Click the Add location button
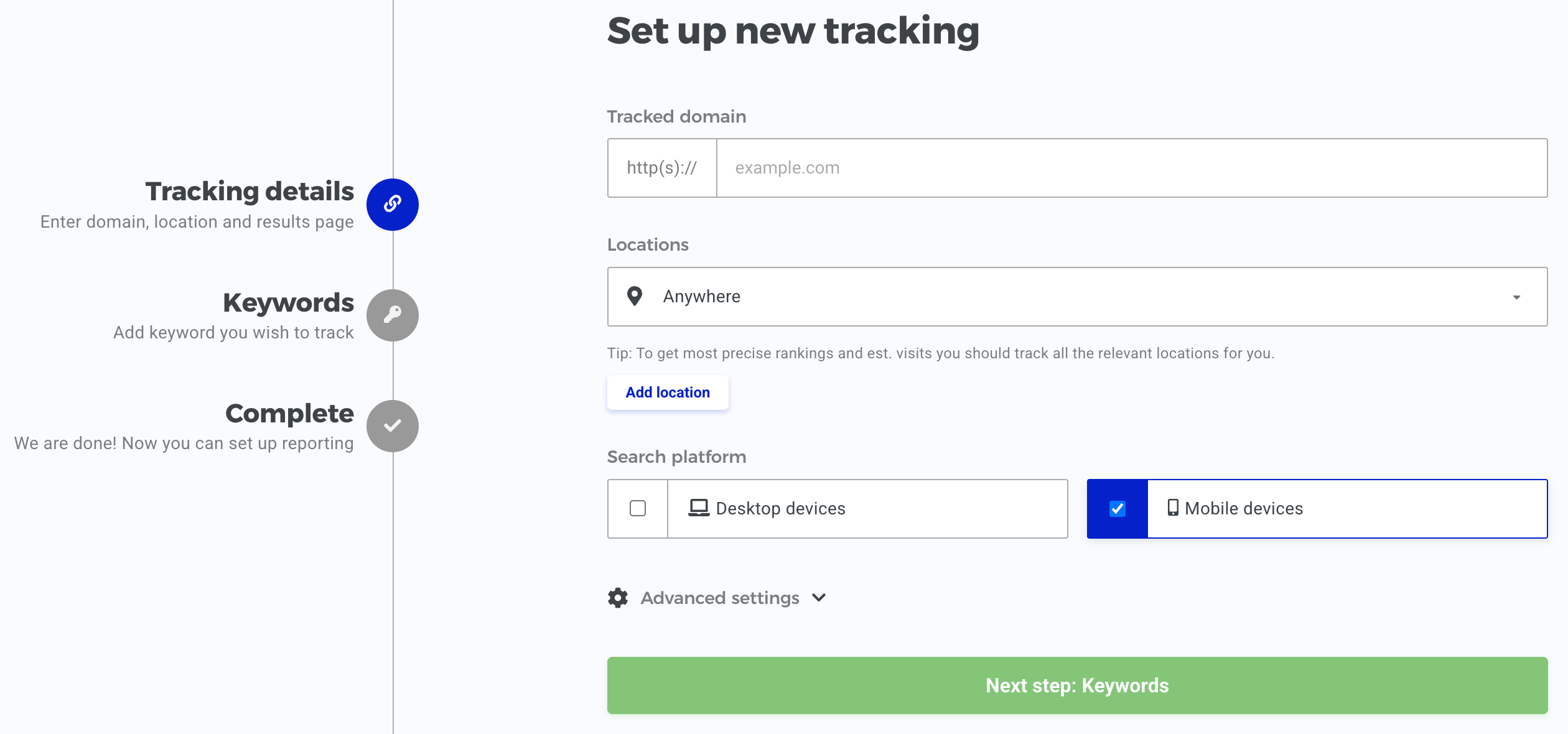Viewport: 1568px width, 734px height. pyautogui.click(x=668, y=393)
